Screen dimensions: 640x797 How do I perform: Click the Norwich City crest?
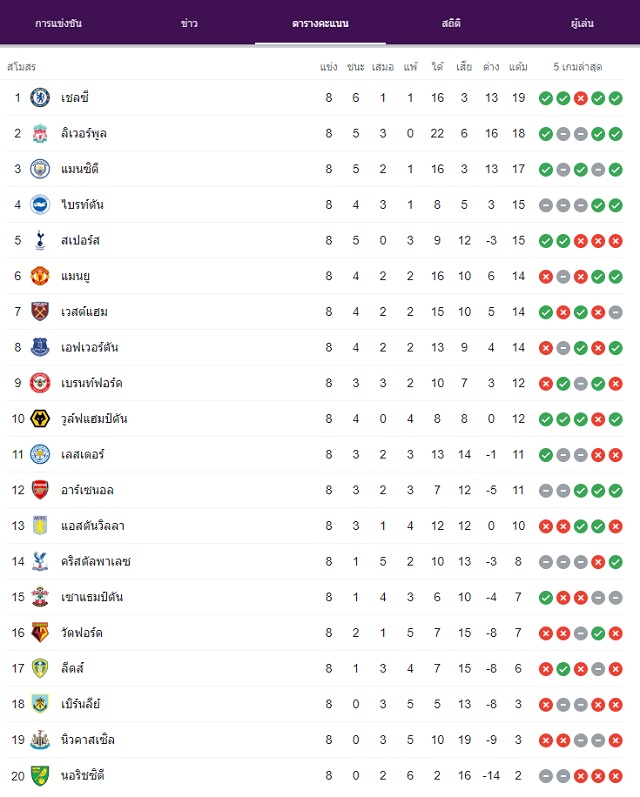click(40, 776)
